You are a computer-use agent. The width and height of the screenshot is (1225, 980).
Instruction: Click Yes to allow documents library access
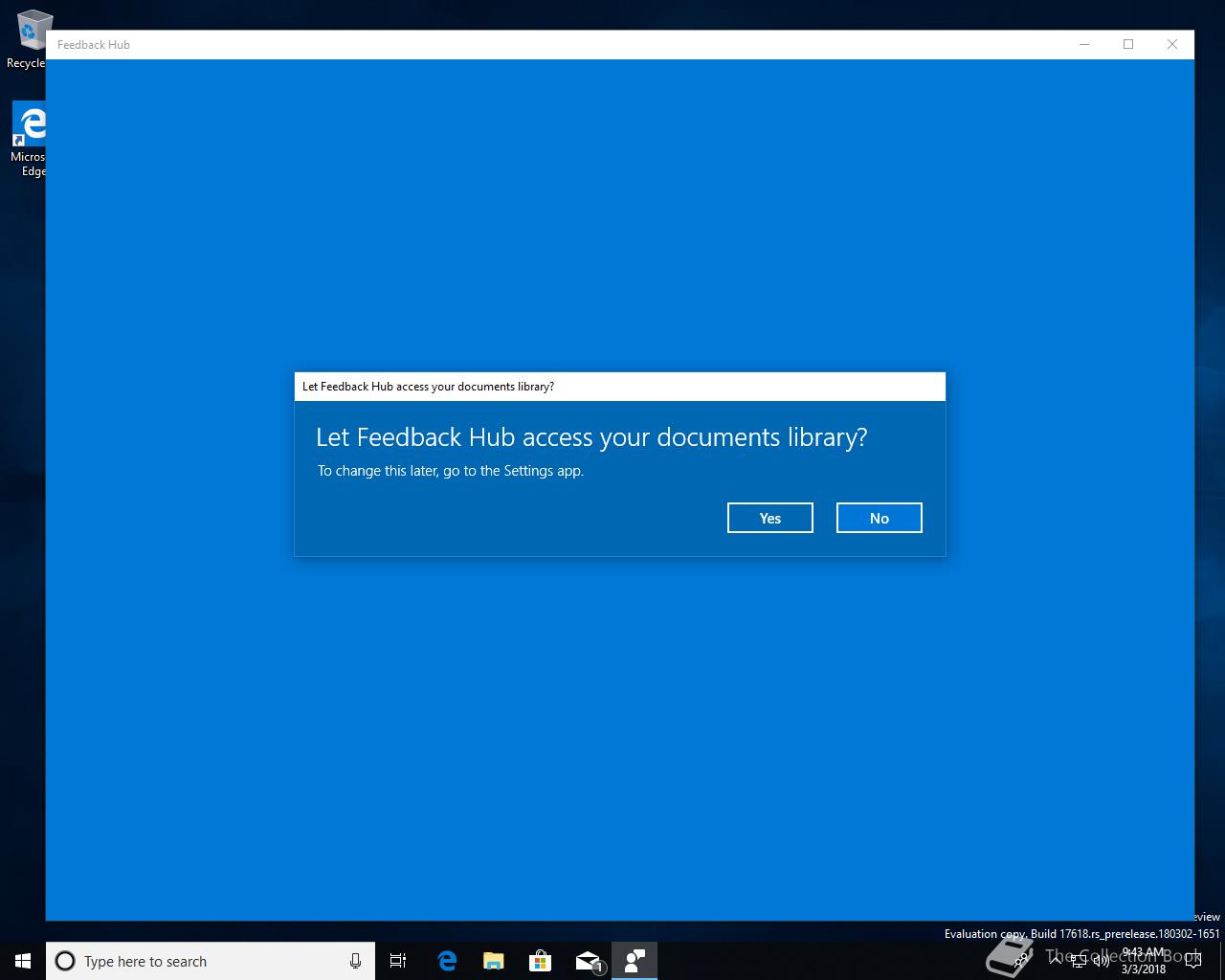770,518
